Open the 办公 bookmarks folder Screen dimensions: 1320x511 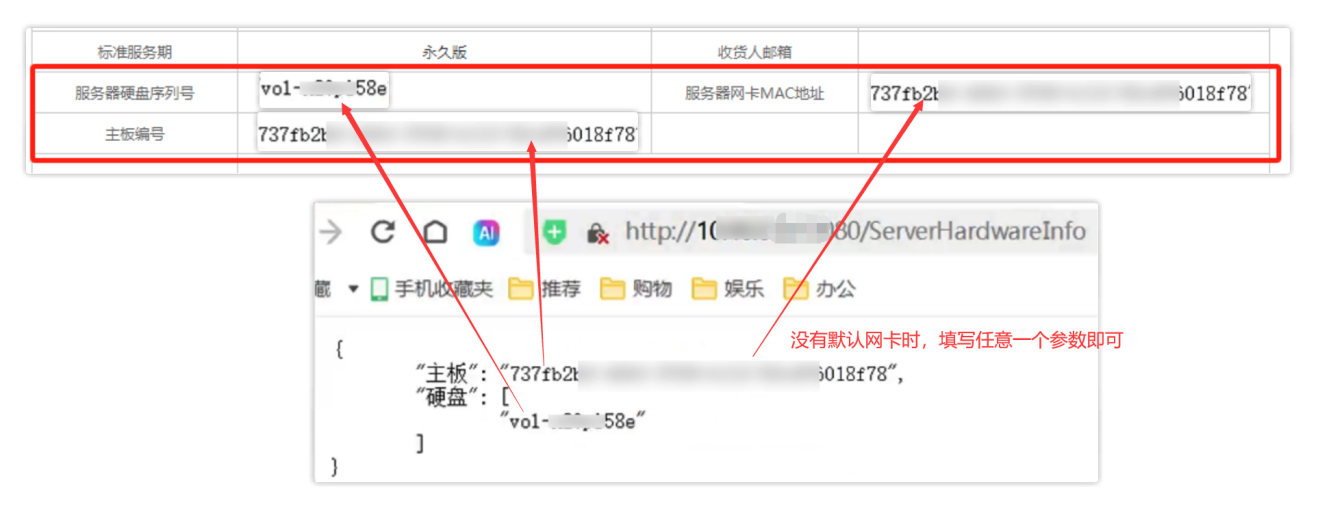tap(820, 289)
